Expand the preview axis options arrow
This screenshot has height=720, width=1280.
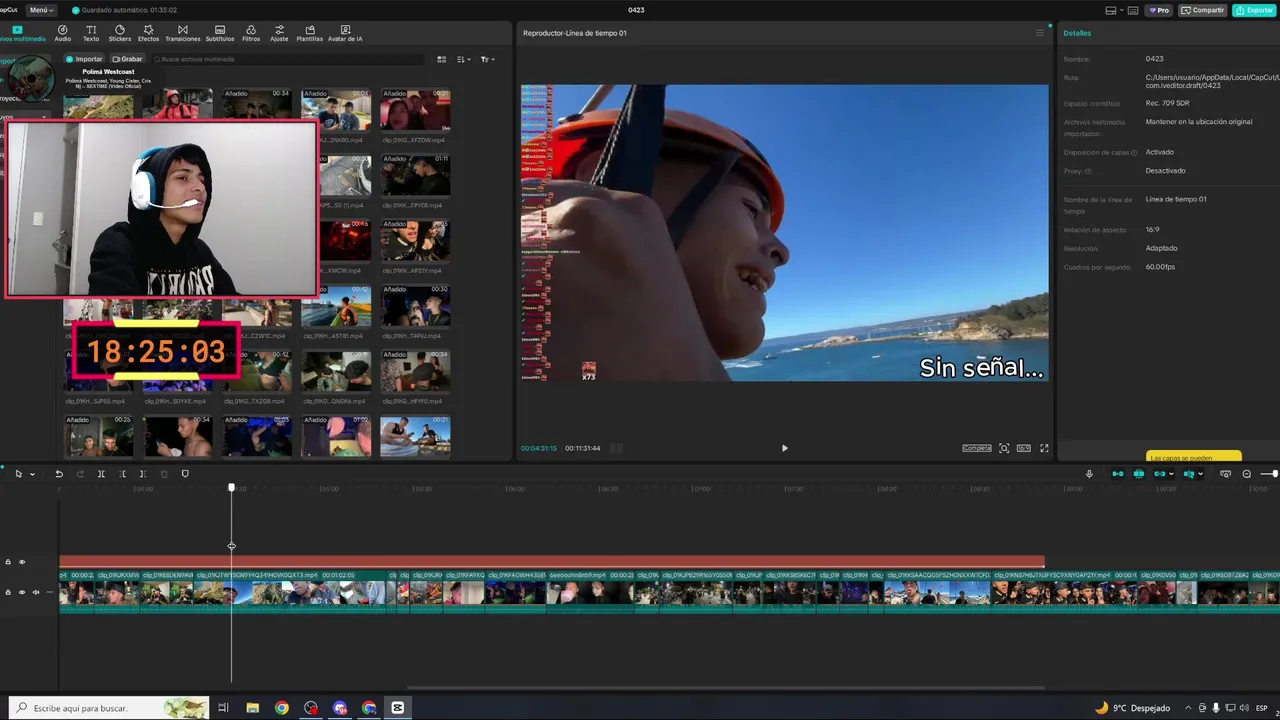pyautogui.click(x=1200, y=474)
